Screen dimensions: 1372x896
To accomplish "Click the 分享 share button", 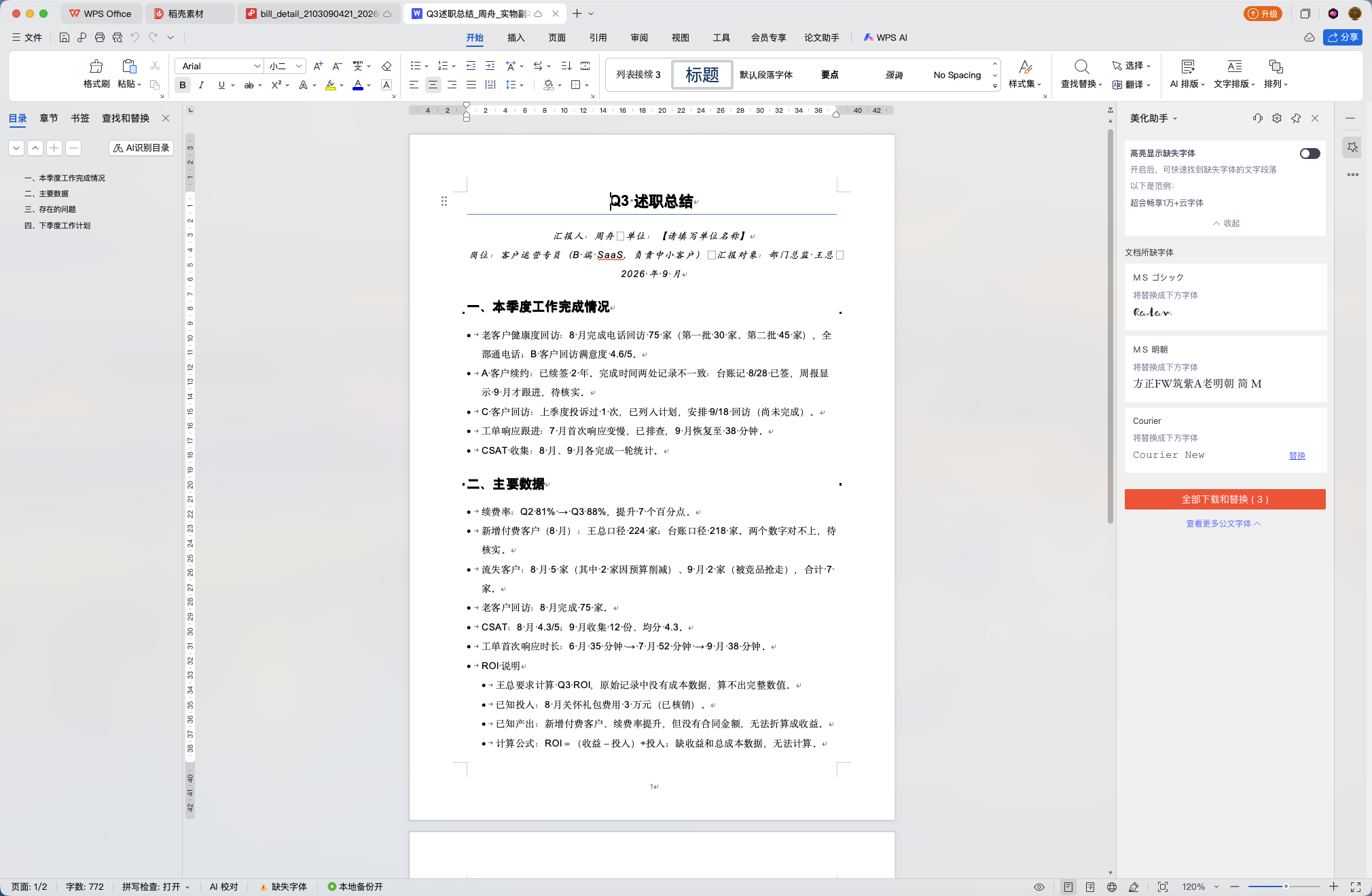I will click(1343, 37).
